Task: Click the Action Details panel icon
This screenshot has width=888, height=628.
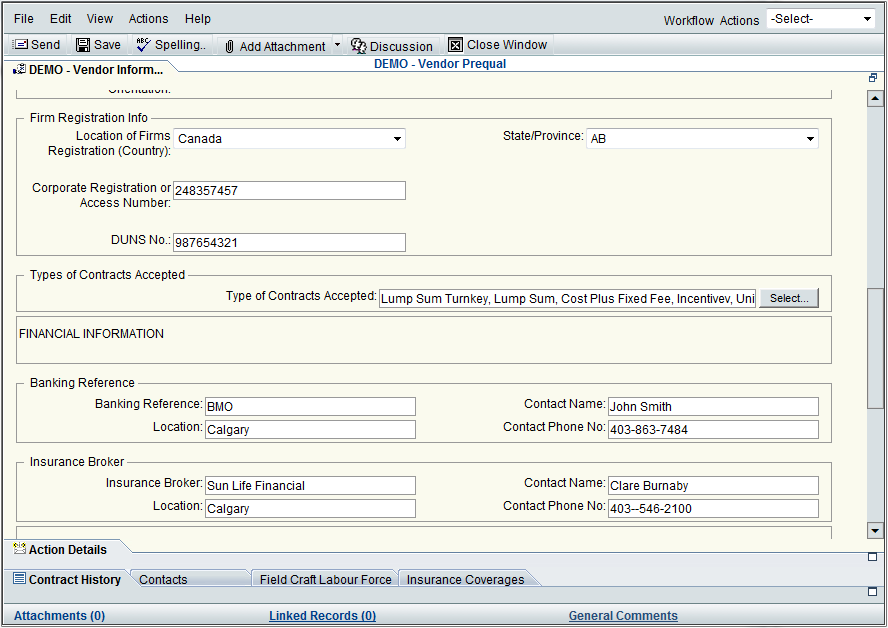Action: tap(19, 549)
